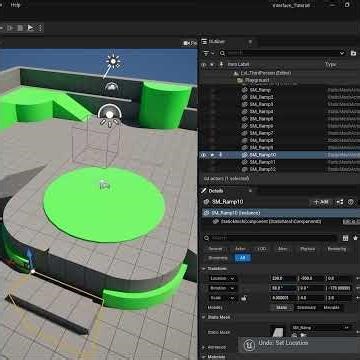This screenshot has height=360, width=360.
Task: Select the General filter tab
Action: [x=215, y=249]
